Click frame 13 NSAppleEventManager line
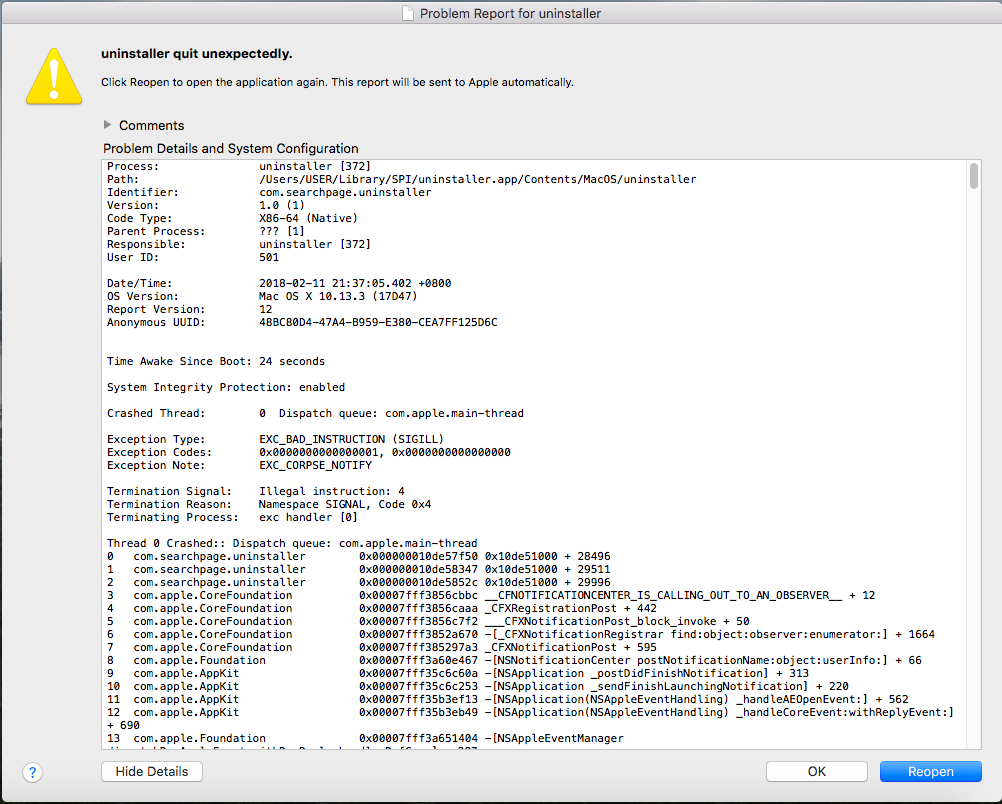The height and width of the screenshot is (804, 1002). coord(366,738)
